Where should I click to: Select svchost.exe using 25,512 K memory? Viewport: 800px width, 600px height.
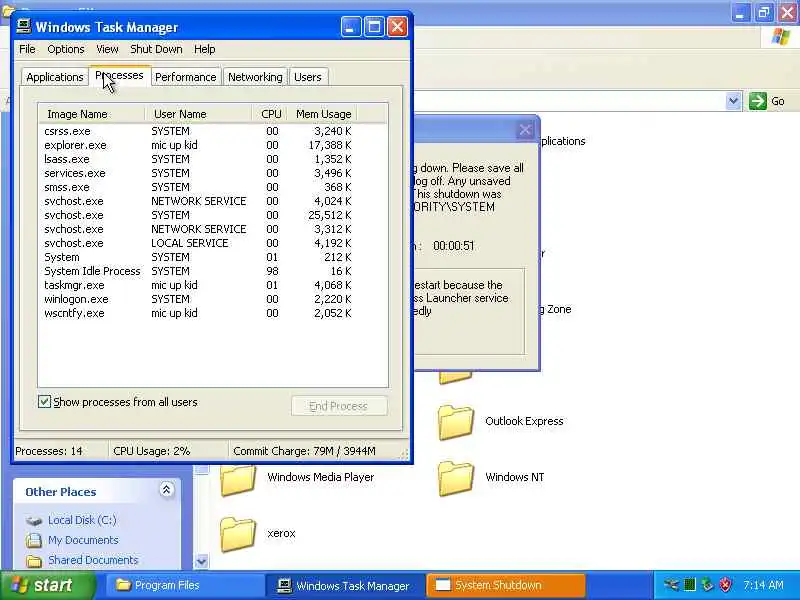pos(198,215)
